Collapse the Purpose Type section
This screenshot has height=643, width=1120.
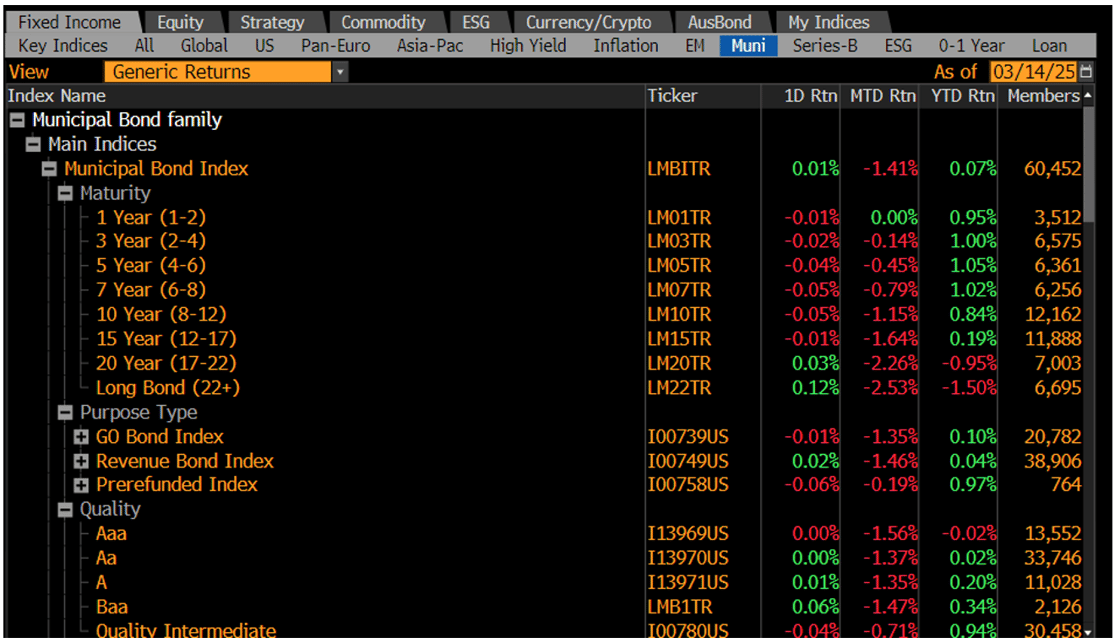(x=65, y=412)
